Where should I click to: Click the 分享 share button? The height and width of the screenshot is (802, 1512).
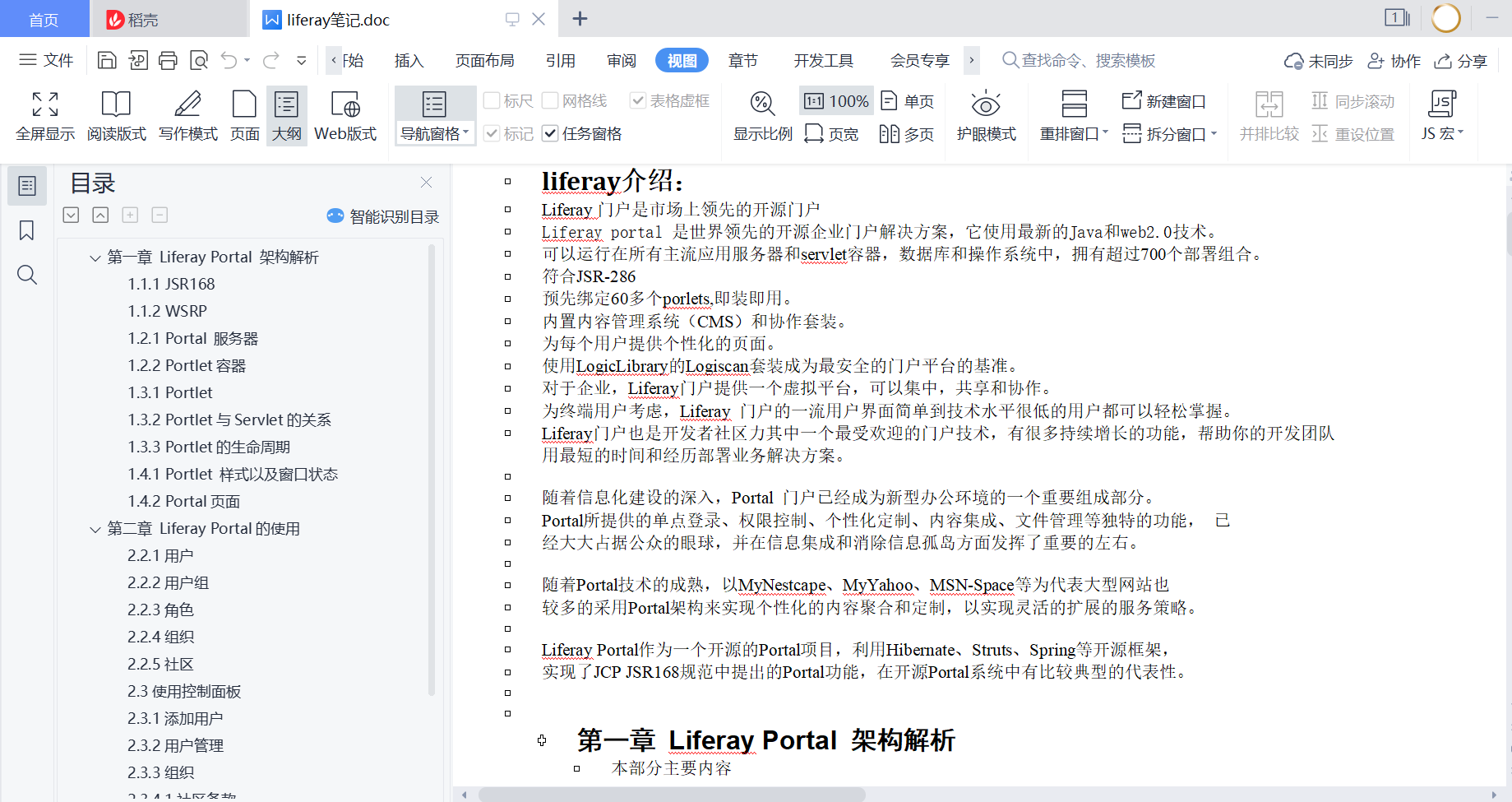coord(1460,61)
